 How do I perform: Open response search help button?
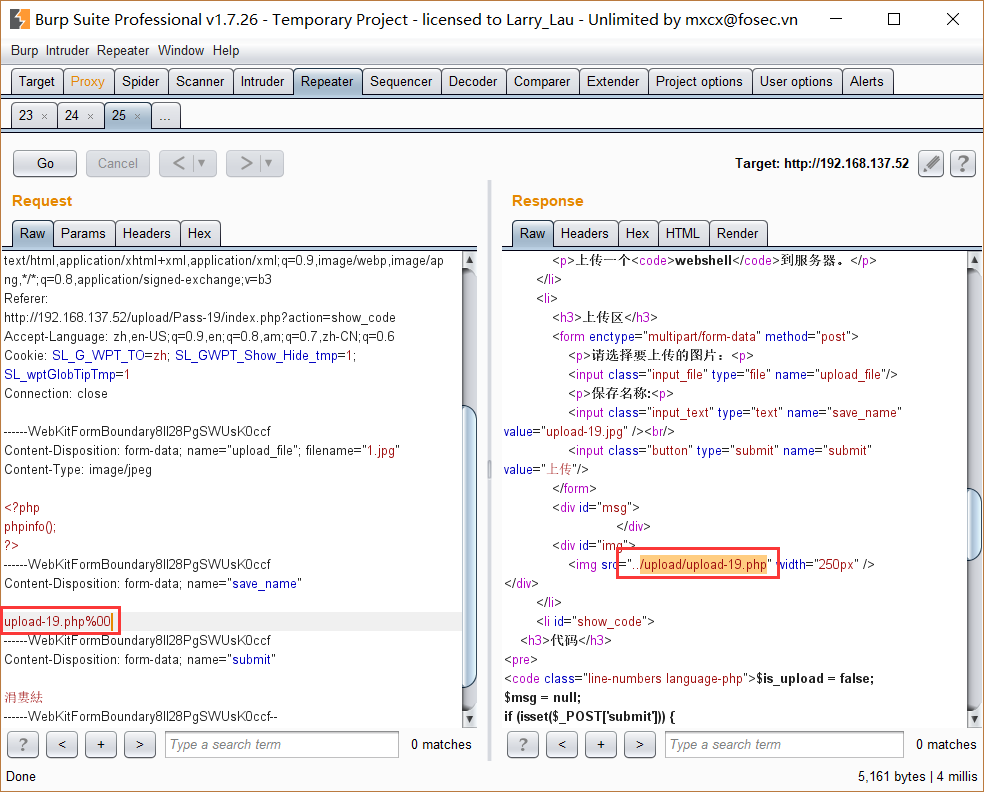click(x=523, y=745)
